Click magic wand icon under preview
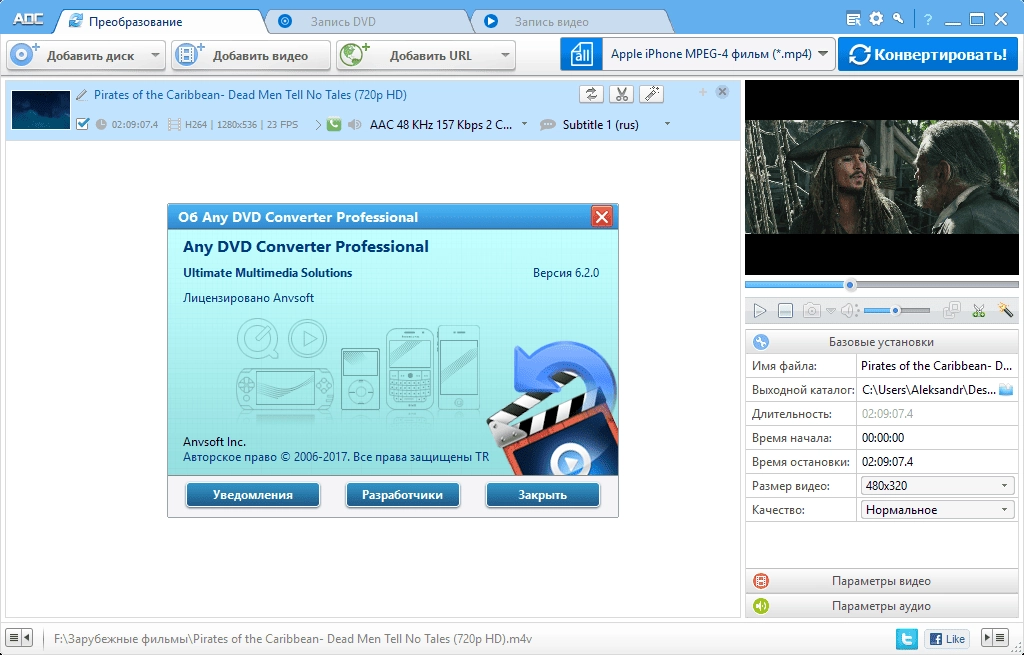 pos(1004,310)
